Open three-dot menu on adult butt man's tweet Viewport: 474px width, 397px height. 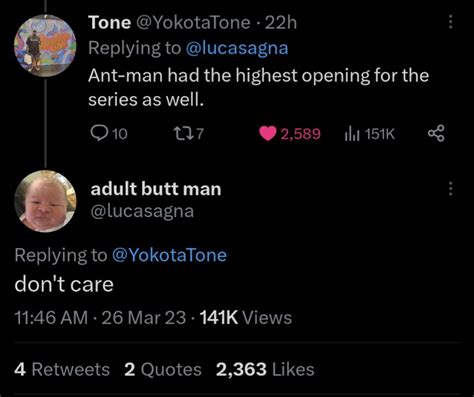(450, 189)
